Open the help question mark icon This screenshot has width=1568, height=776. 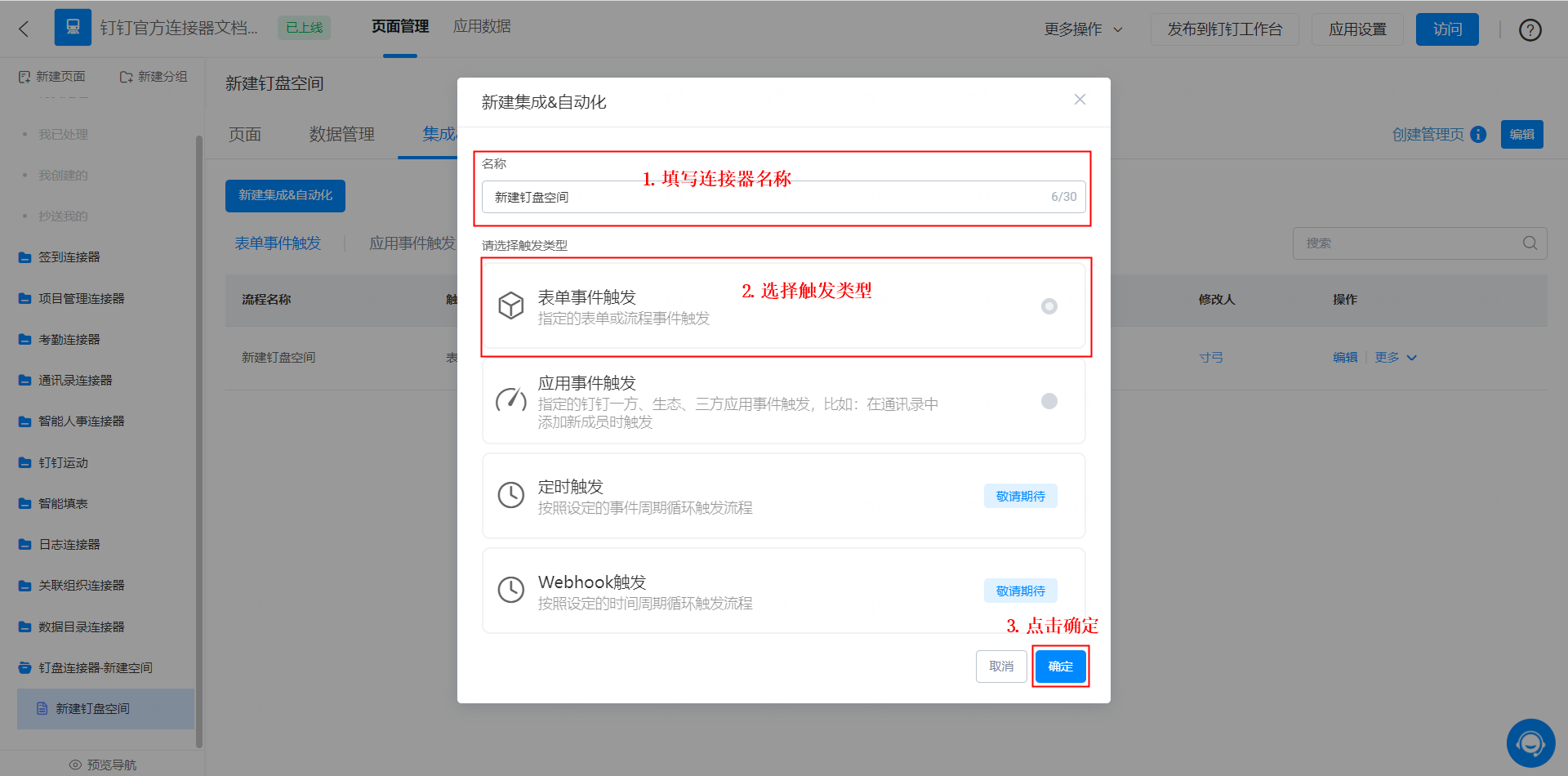pyautogui.click(x=1530, y=29)
